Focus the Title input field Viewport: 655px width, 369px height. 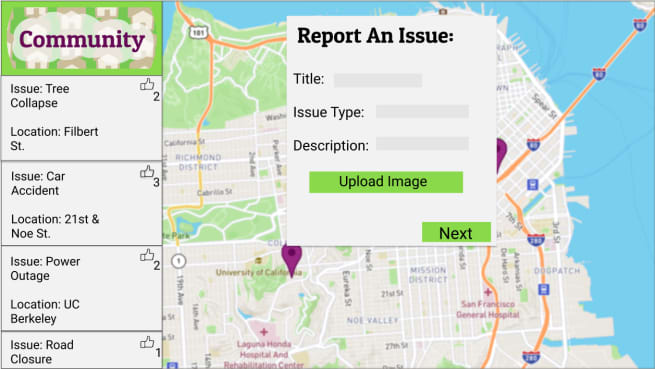(378, 80)
